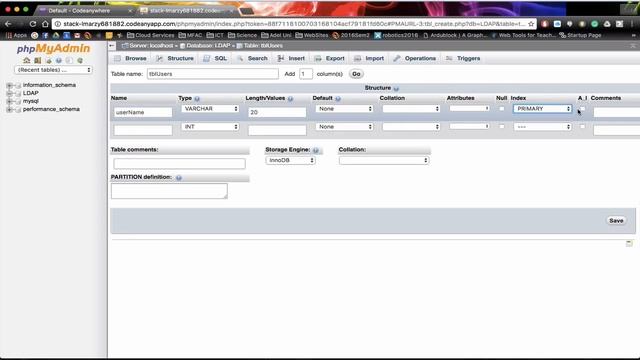Click the Length/Values field containing 20
Image resolution: width=640 pixels, height=360 pixels.
pos(277,112)
